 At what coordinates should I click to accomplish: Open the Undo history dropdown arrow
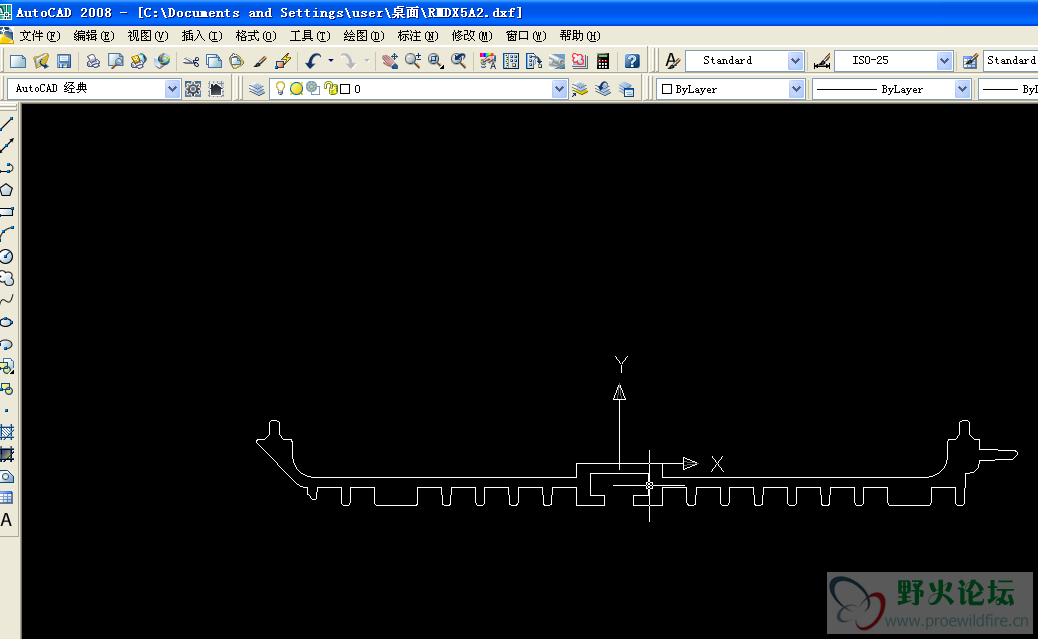pos(331,61)
